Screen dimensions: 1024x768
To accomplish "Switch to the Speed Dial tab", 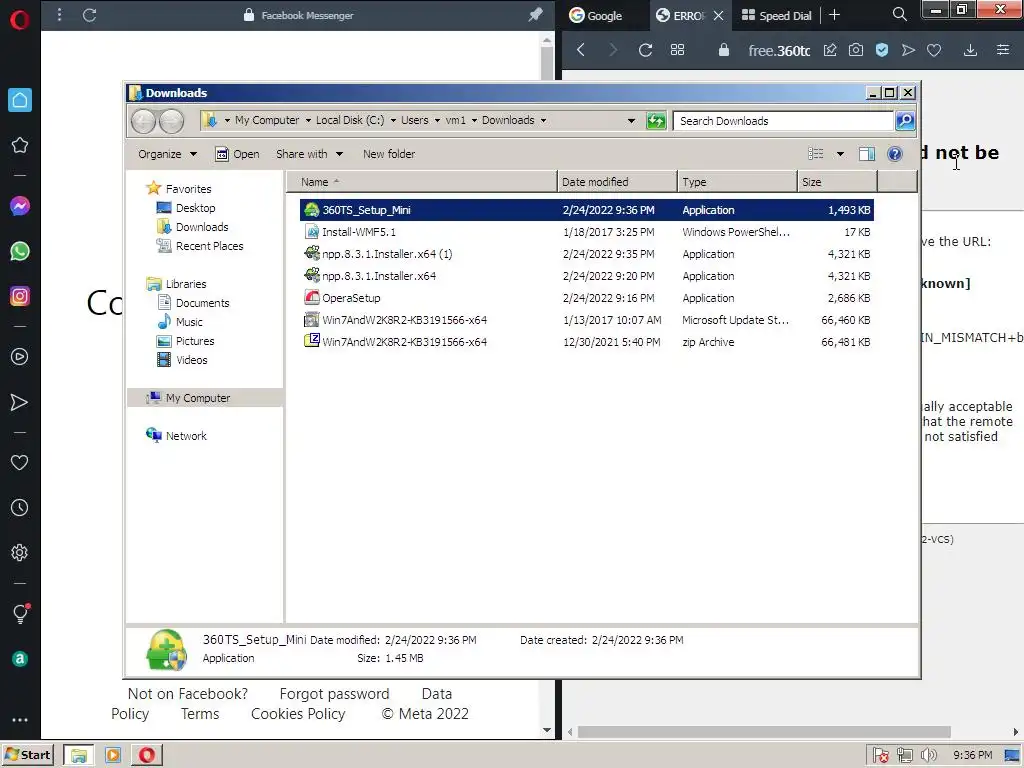I will 776,15.
